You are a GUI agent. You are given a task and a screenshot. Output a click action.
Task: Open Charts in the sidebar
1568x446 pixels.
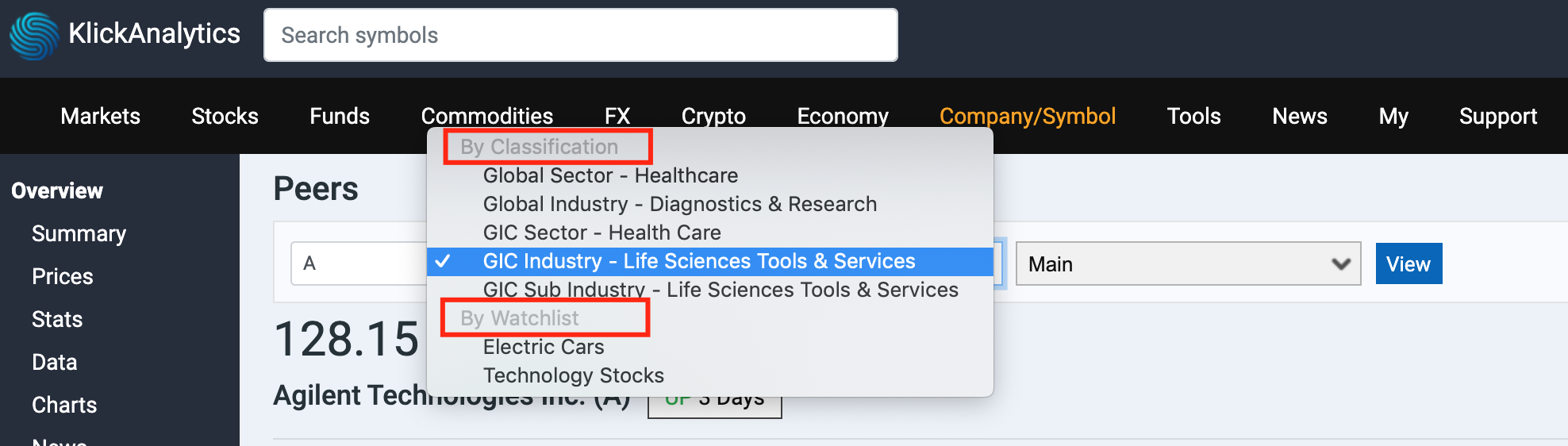click(64, 405)
